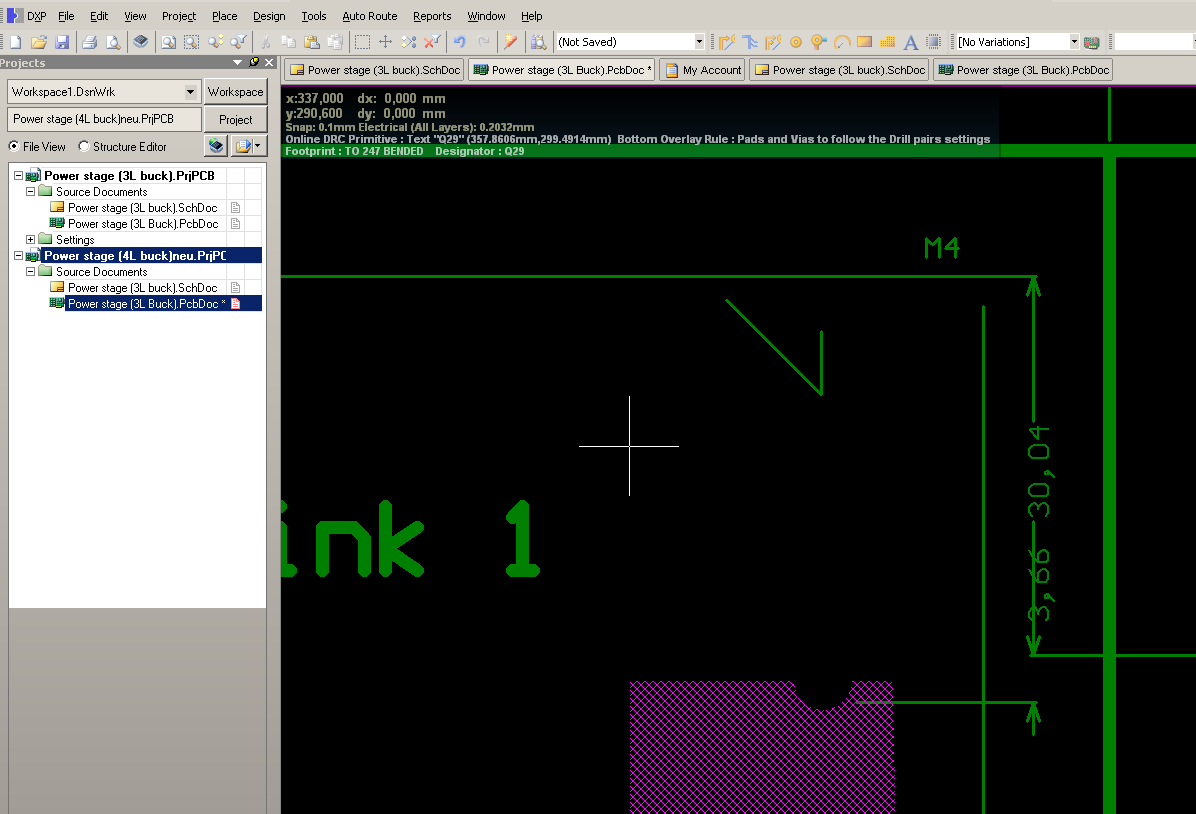Close the Projects panel
Viewport: 1196px width, 814px height.
tap(269, 63)
